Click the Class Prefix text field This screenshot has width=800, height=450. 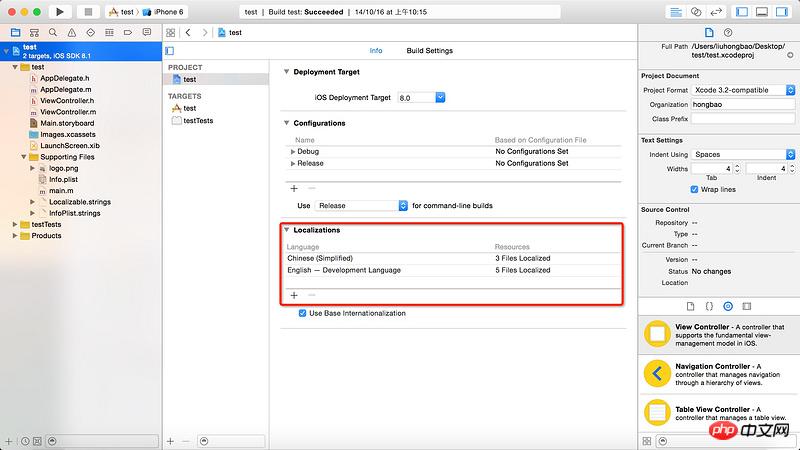[x=743, y=118]
